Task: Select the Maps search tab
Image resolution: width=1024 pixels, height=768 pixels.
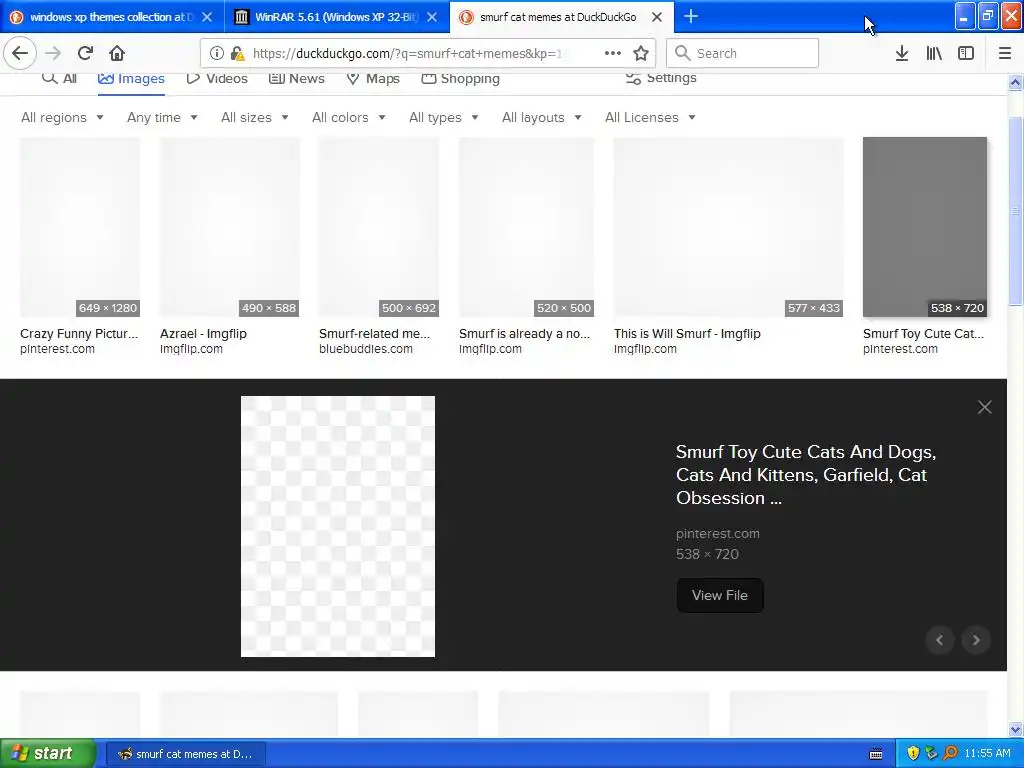Action: (x=373, y=78)
